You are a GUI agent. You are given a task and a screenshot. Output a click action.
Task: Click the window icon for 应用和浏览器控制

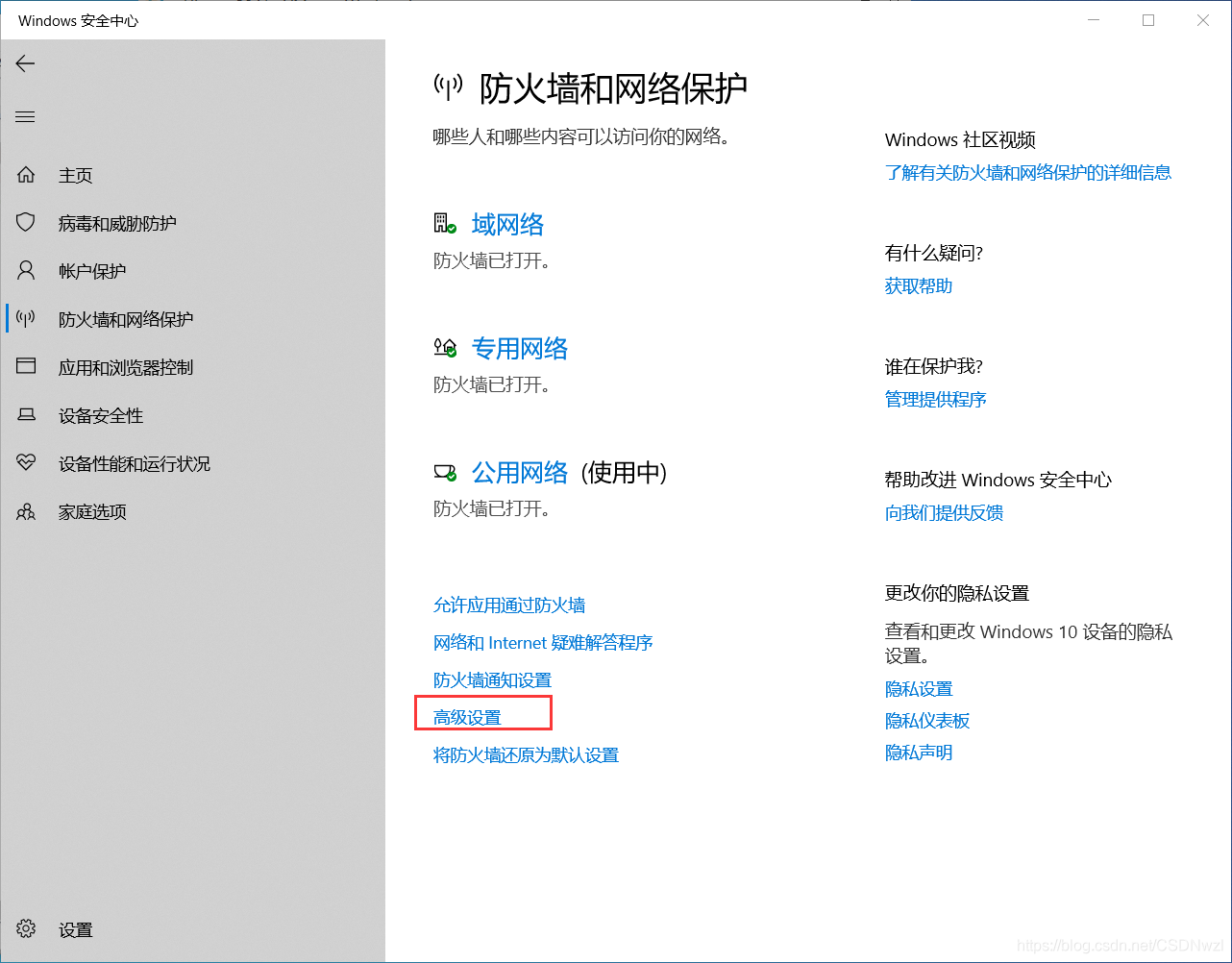point(26,366)
